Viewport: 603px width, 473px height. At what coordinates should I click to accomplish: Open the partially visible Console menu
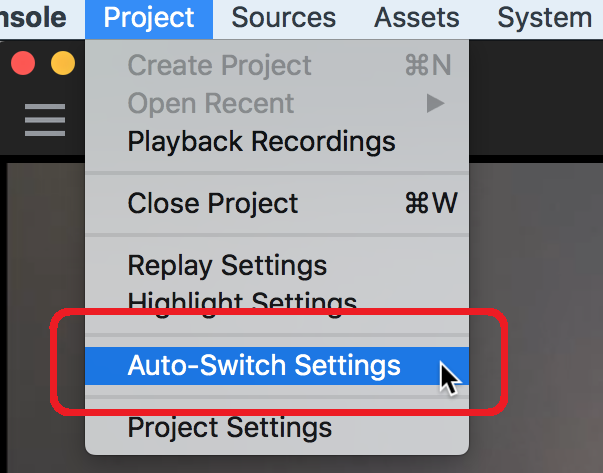pyautogui.click(x=33, y=18)
